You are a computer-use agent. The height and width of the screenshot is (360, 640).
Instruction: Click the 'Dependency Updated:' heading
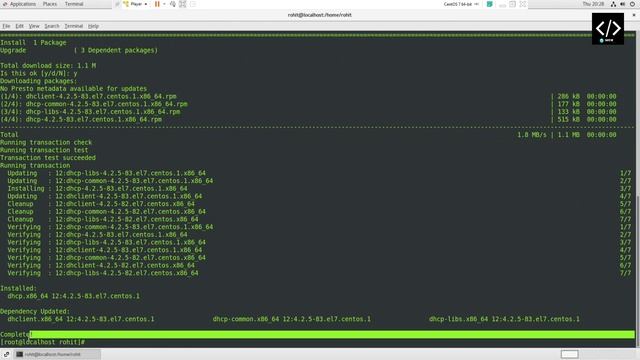click(35, 311)
